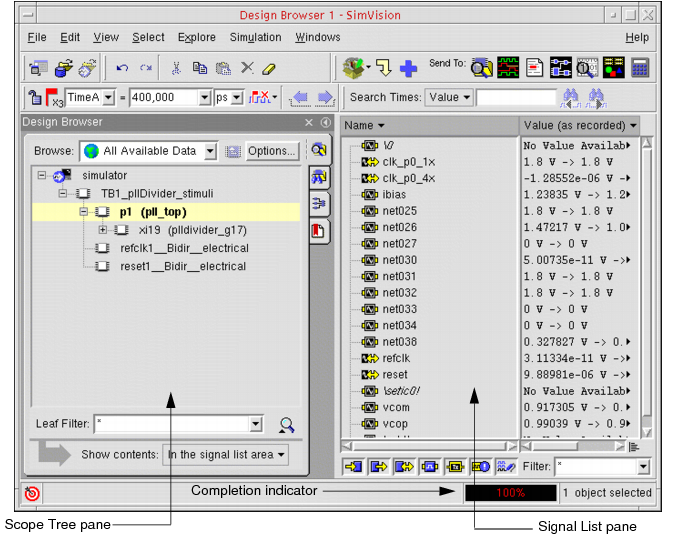Open the Browse All Available Data dropdown
Viewport: 675px width, 543px height.
pyautogui.click(x=210, y=151)
